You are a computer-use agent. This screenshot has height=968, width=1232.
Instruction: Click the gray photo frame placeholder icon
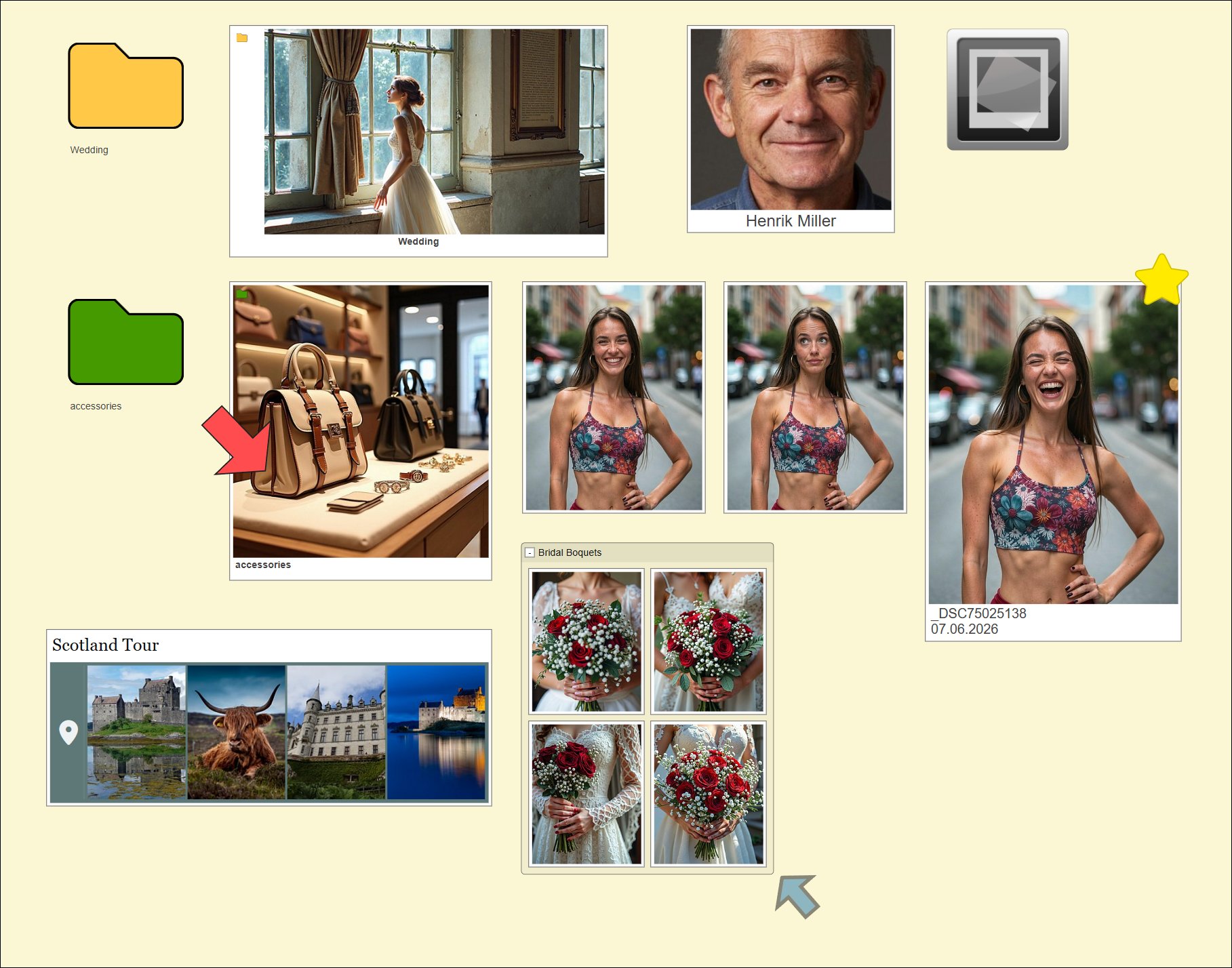point(1008,89)
